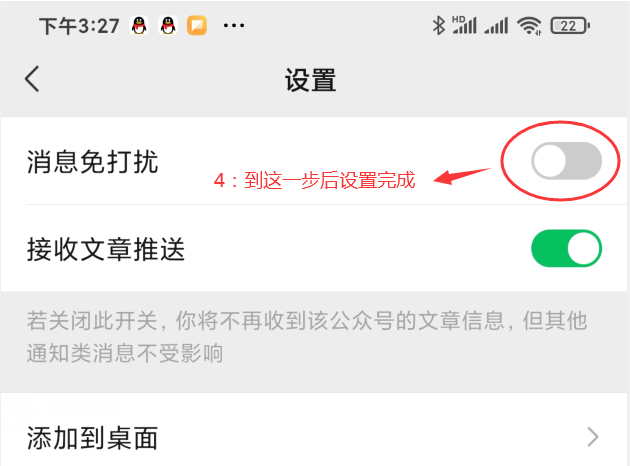Screen dimensions: 630x466
Task: Tap the second QQ penguin notification icon
Action: pos(168,26)
